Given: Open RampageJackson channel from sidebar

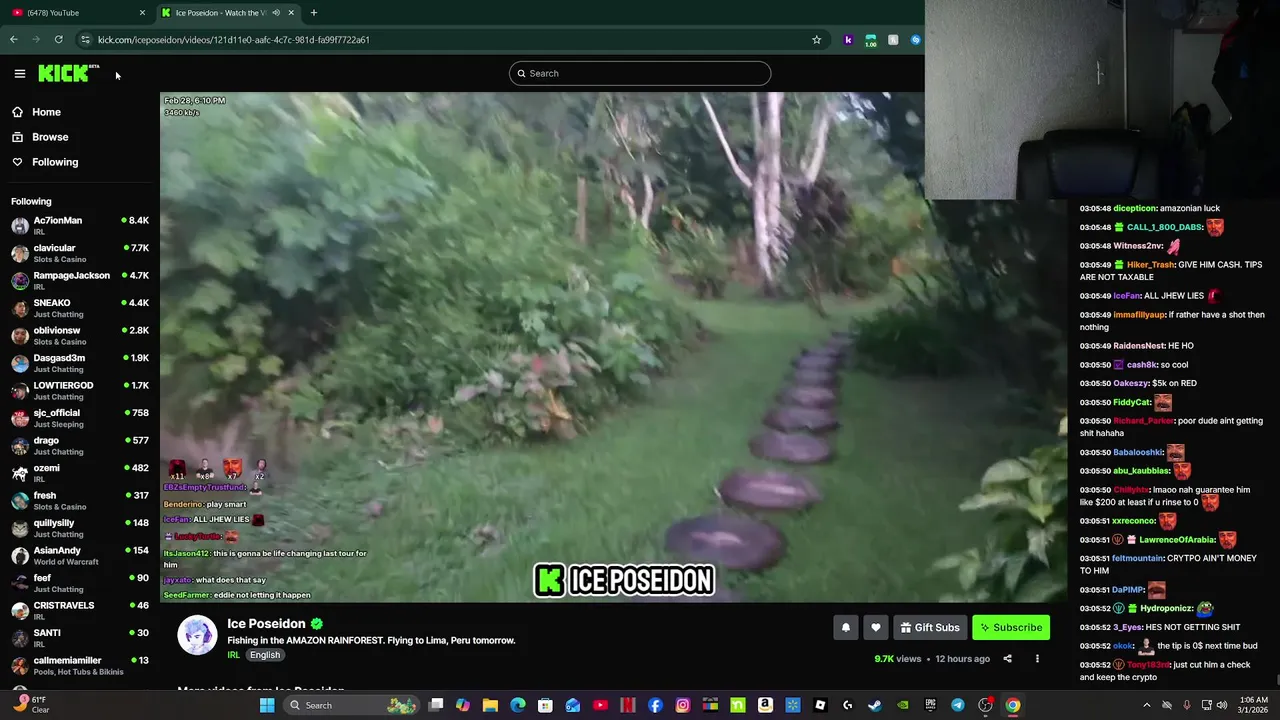Looking at the screenshot, I should coord(80,280).
